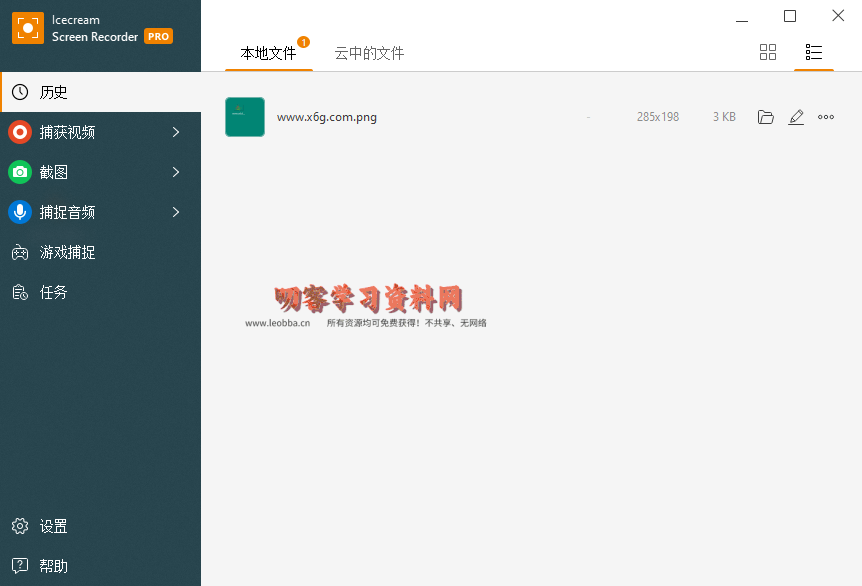
Task: Expand the 截图 submenu chevron
Action: click(176, 172)
